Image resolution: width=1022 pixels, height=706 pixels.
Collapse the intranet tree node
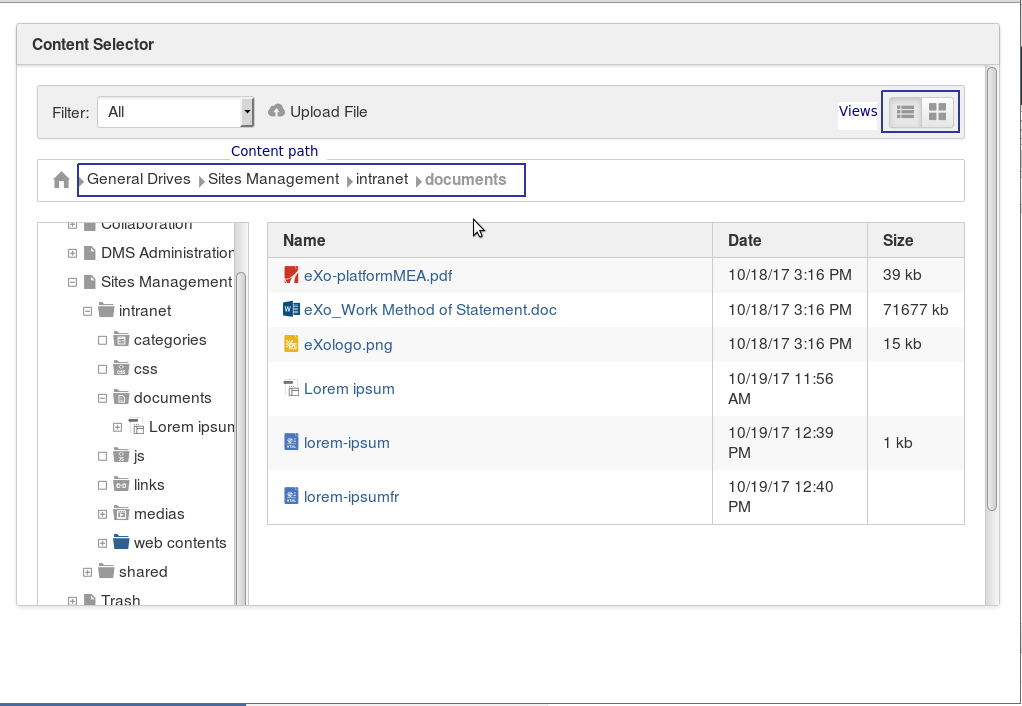click(x=87, y=311)
